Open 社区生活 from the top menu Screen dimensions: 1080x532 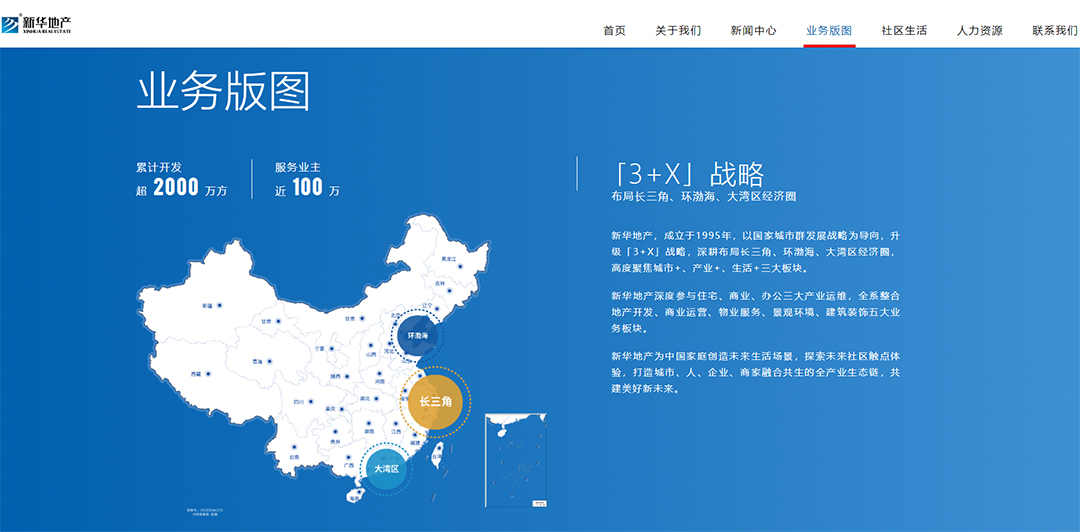pos(904,31)
